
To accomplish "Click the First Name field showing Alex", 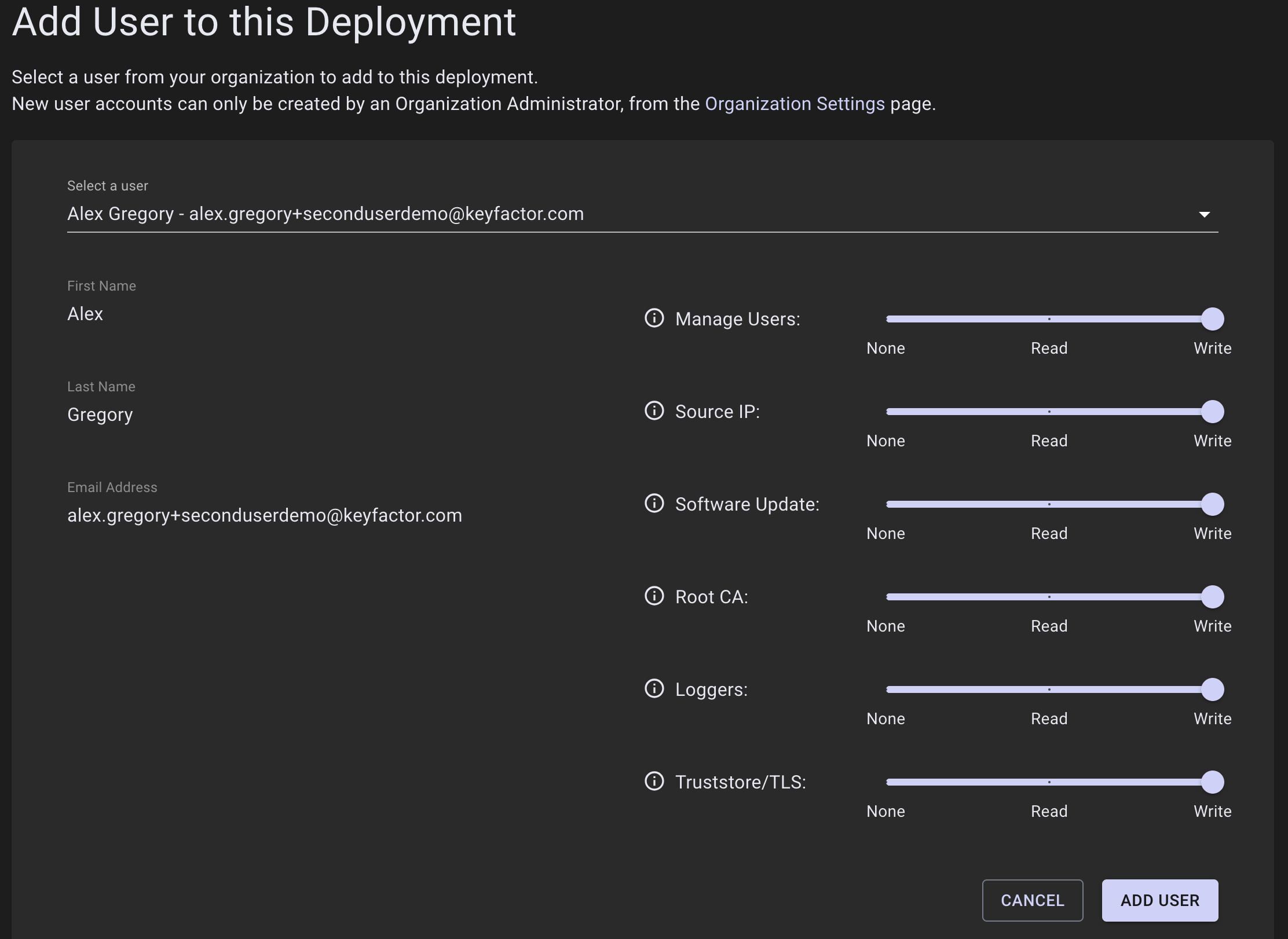I will coord(85,314).
